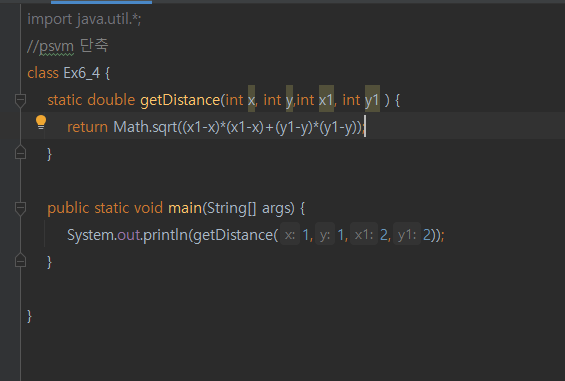Click the import java.util.* statement
The width and height of the screenshot is (565, 381).
[x=84, y=19]
